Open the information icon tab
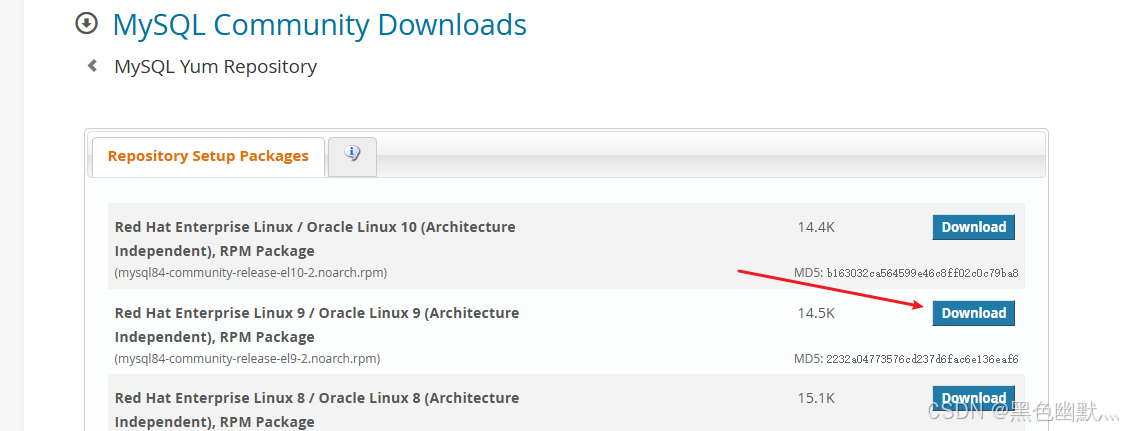Screen dimensions: 1123x431 [x=352, y=154]
